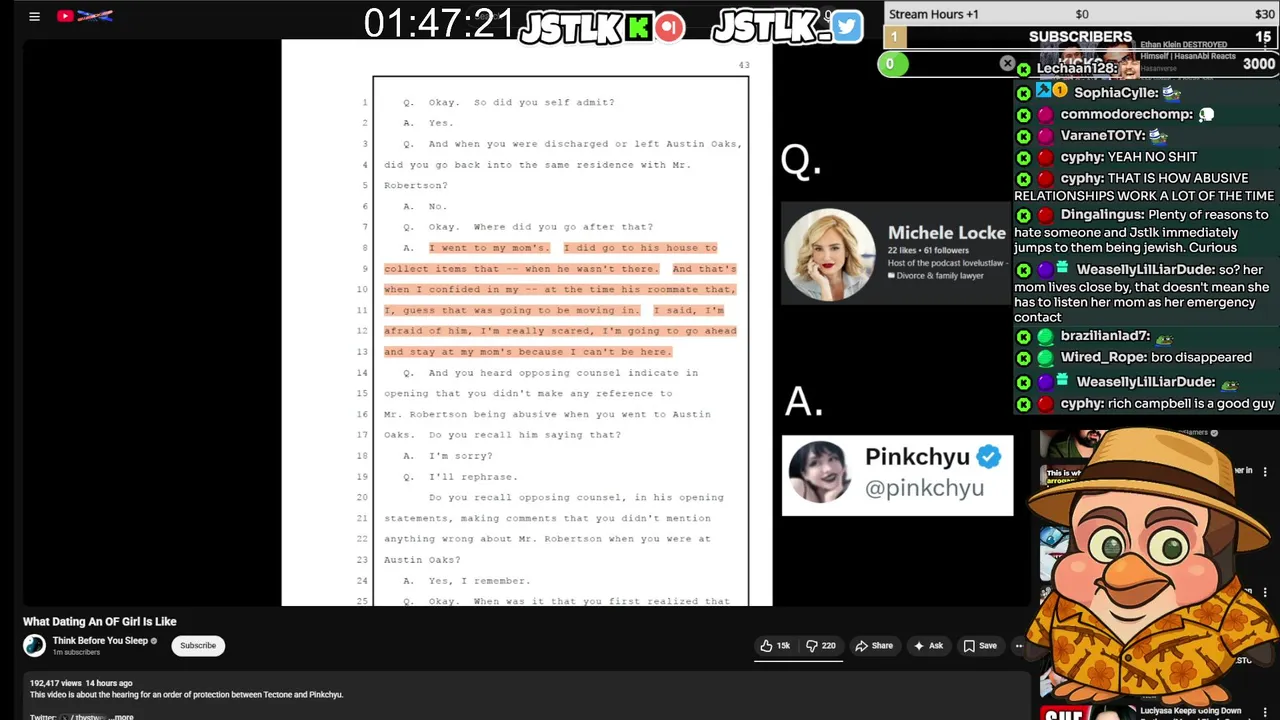This screenshot has width=1280, height=720.
Task: Save the video to a playlist
Action: coord(980,646)
